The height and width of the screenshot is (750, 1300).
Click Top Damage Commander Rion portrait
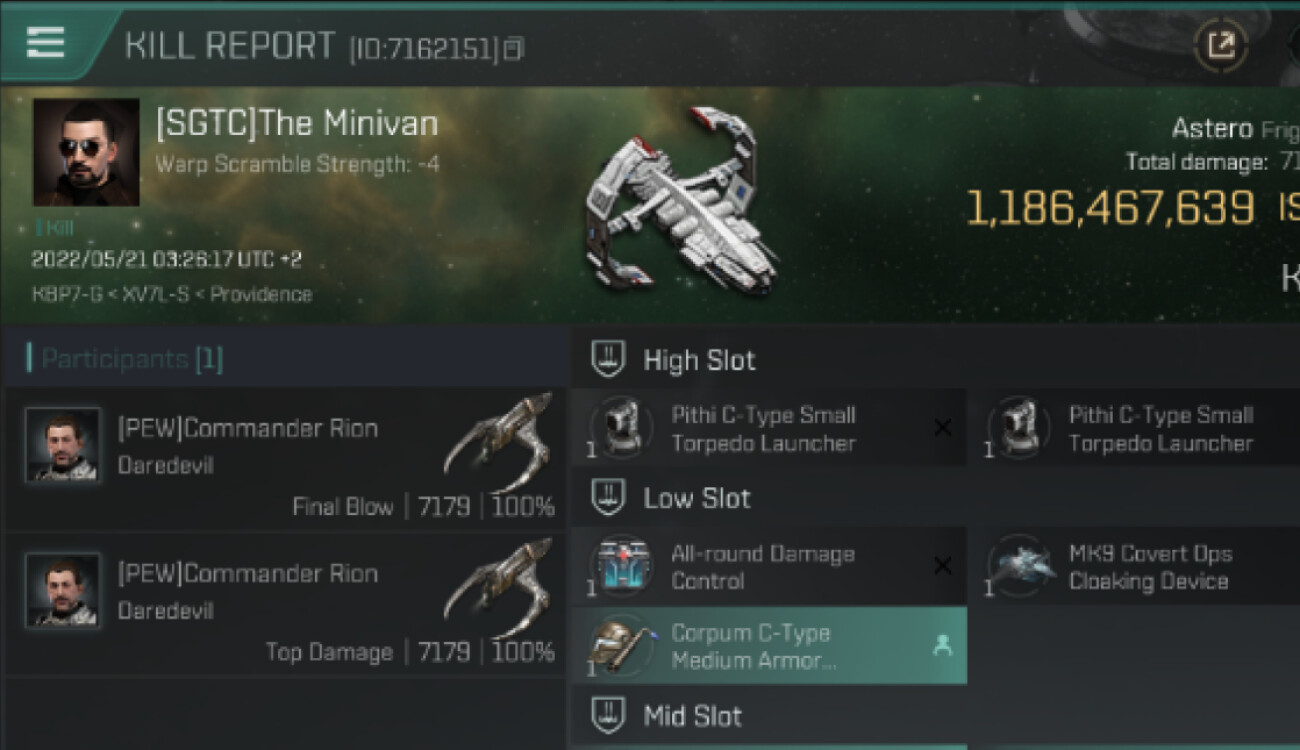click(x=63, y=590)
